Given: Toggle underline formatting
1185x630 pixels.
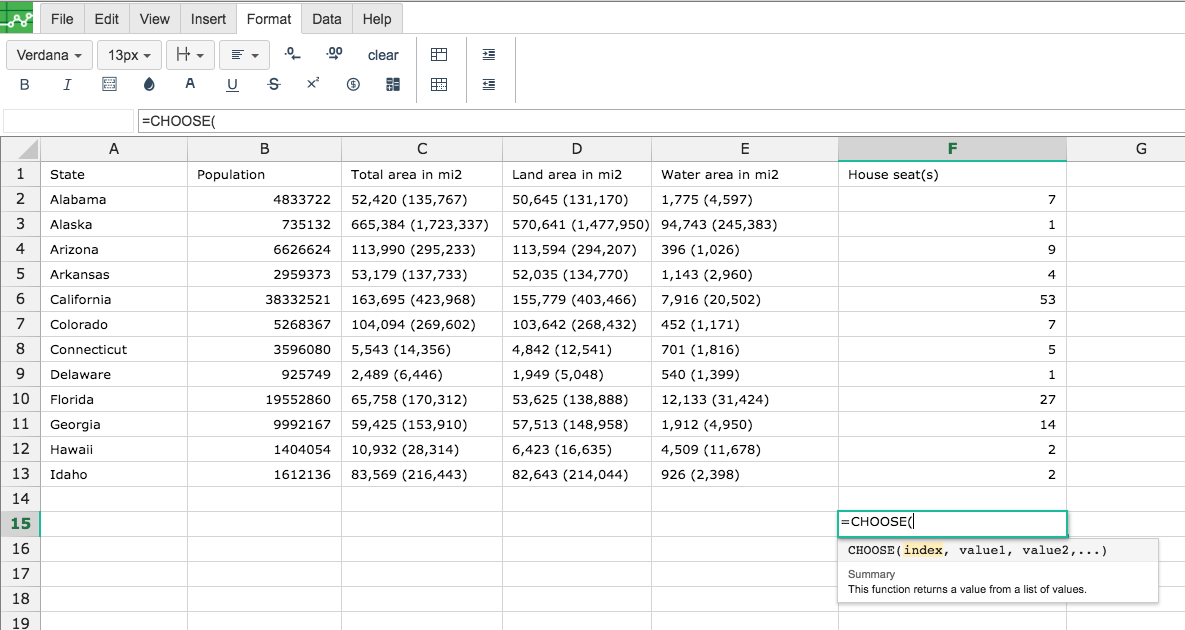Looking at the screenshot, I should coord(232,85).
